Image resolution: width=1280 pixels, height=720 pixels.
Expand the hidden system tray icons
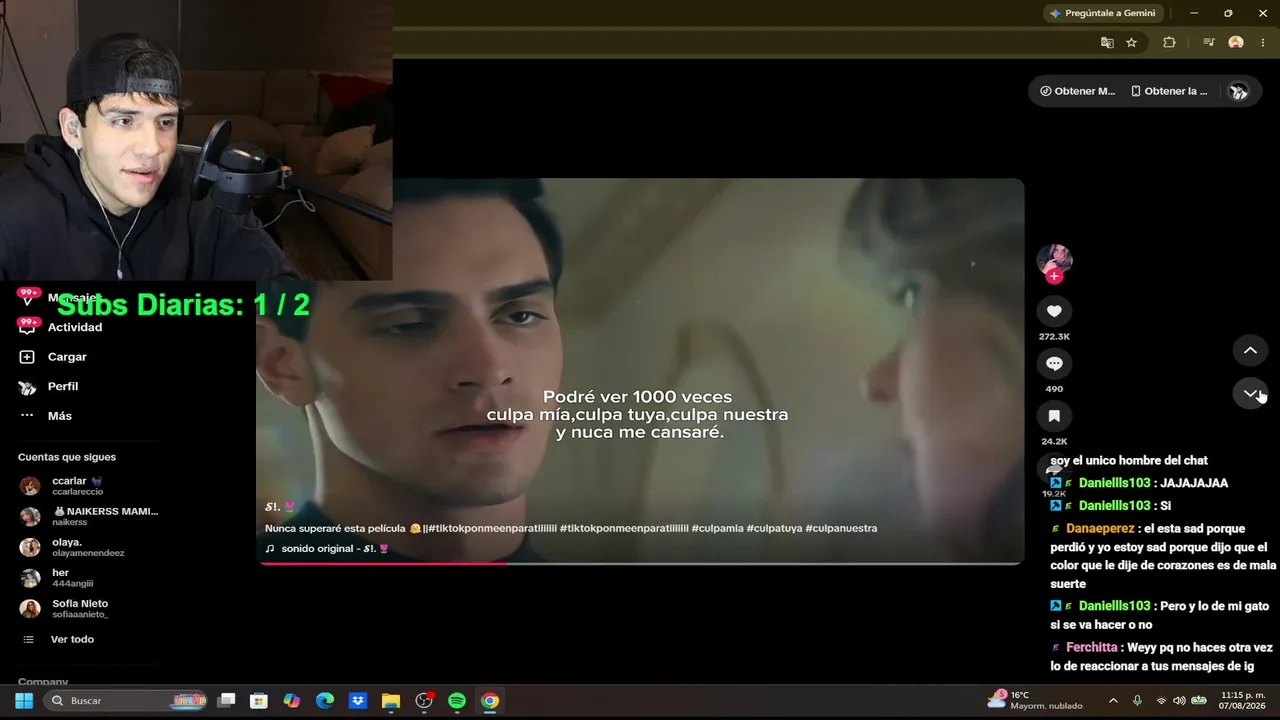click(1114, 701)
